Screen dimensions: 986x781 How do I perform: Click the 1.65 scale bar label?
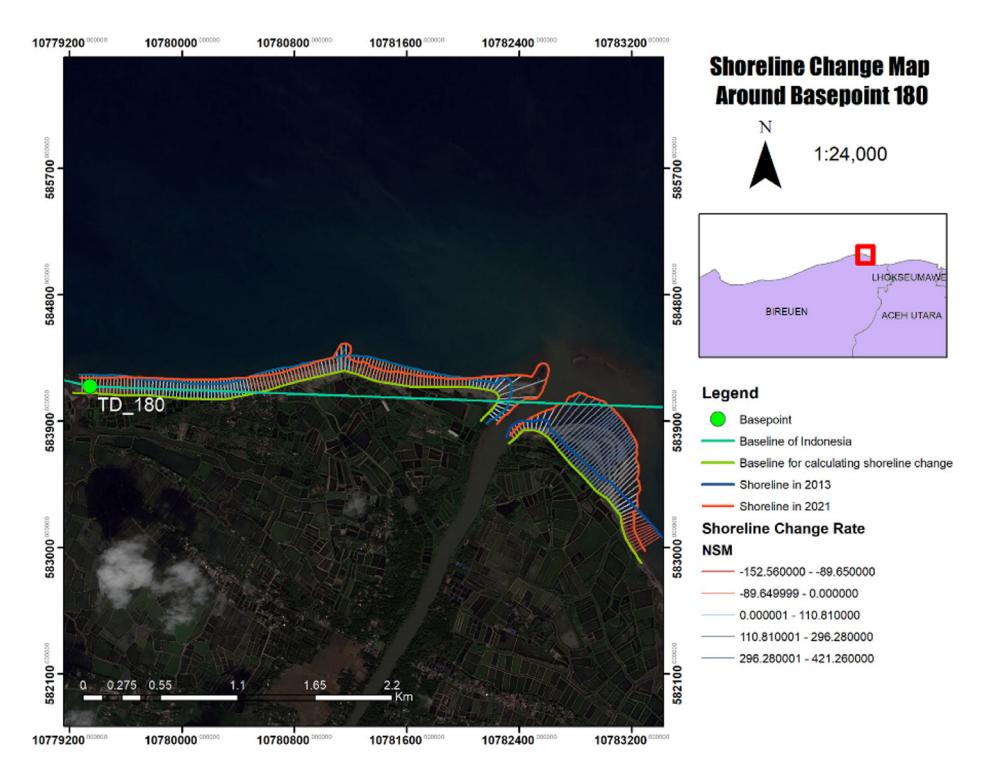coord(314,685)
